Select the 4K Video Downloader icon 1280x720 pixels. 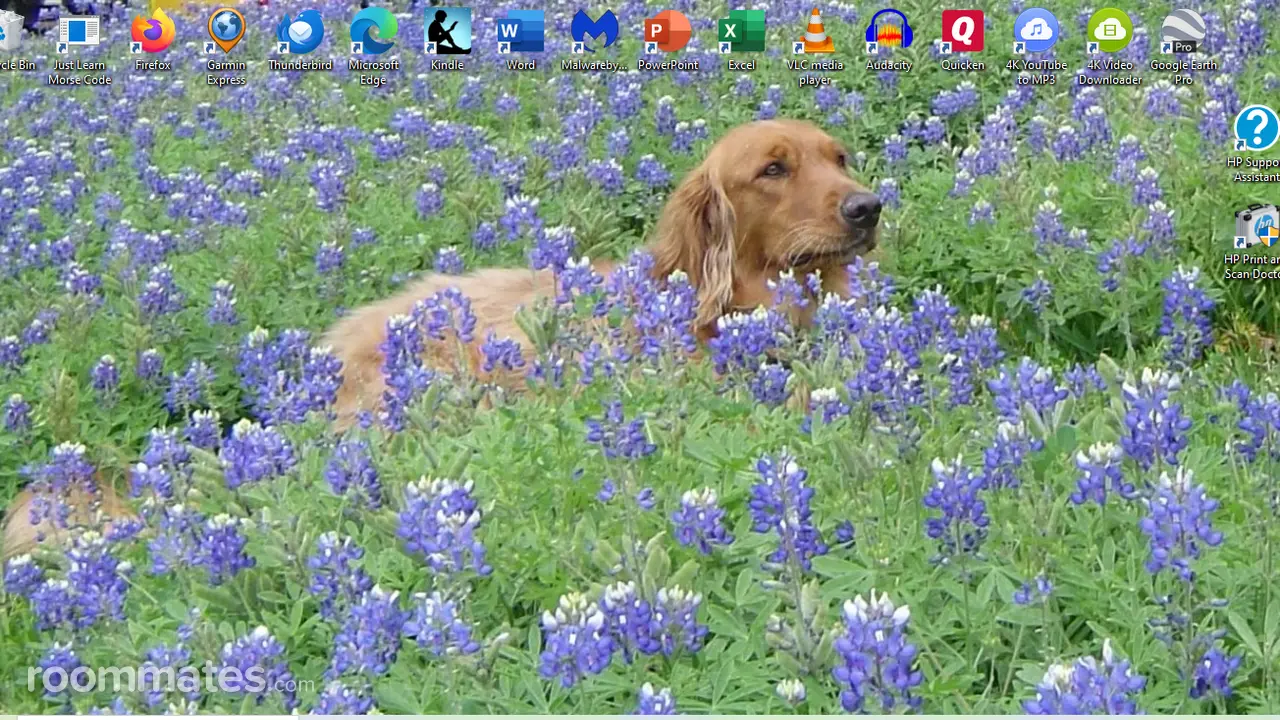point(1110,47)
